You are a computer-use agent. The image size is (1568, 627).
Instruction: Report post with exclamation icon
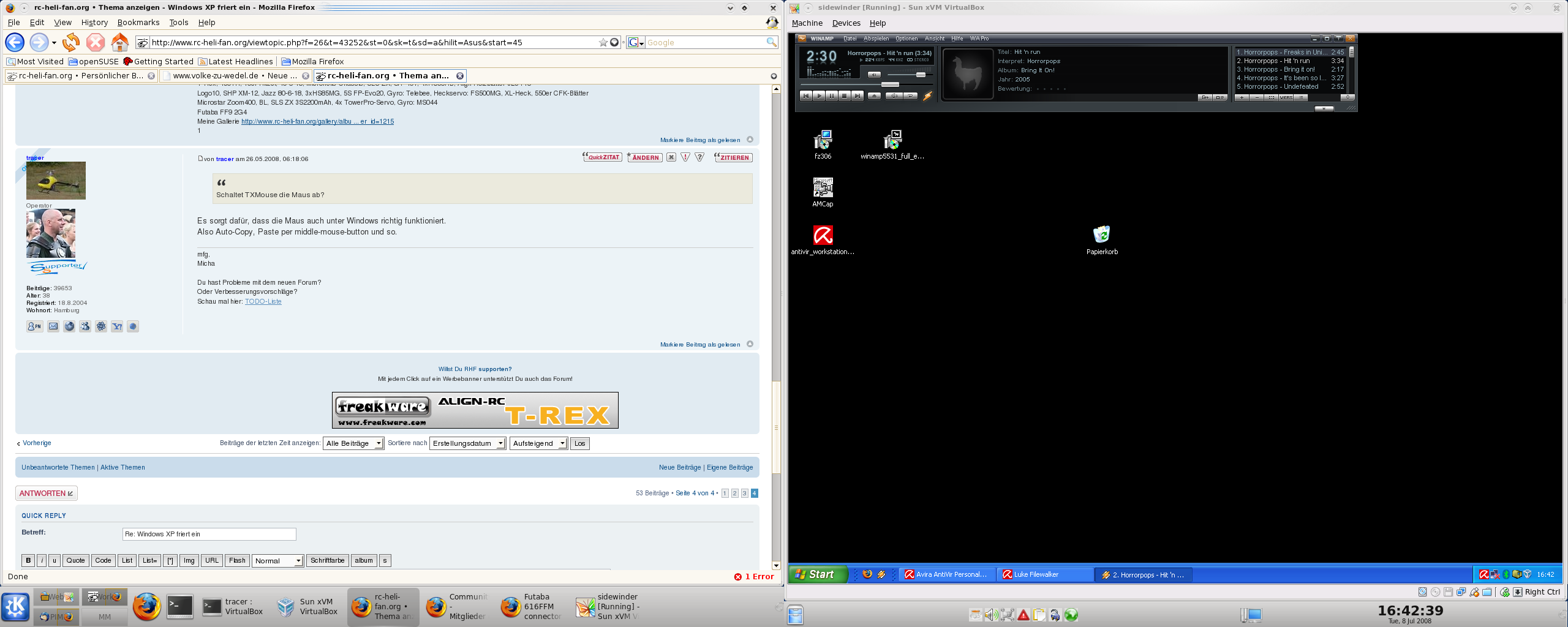pos(685,157)
